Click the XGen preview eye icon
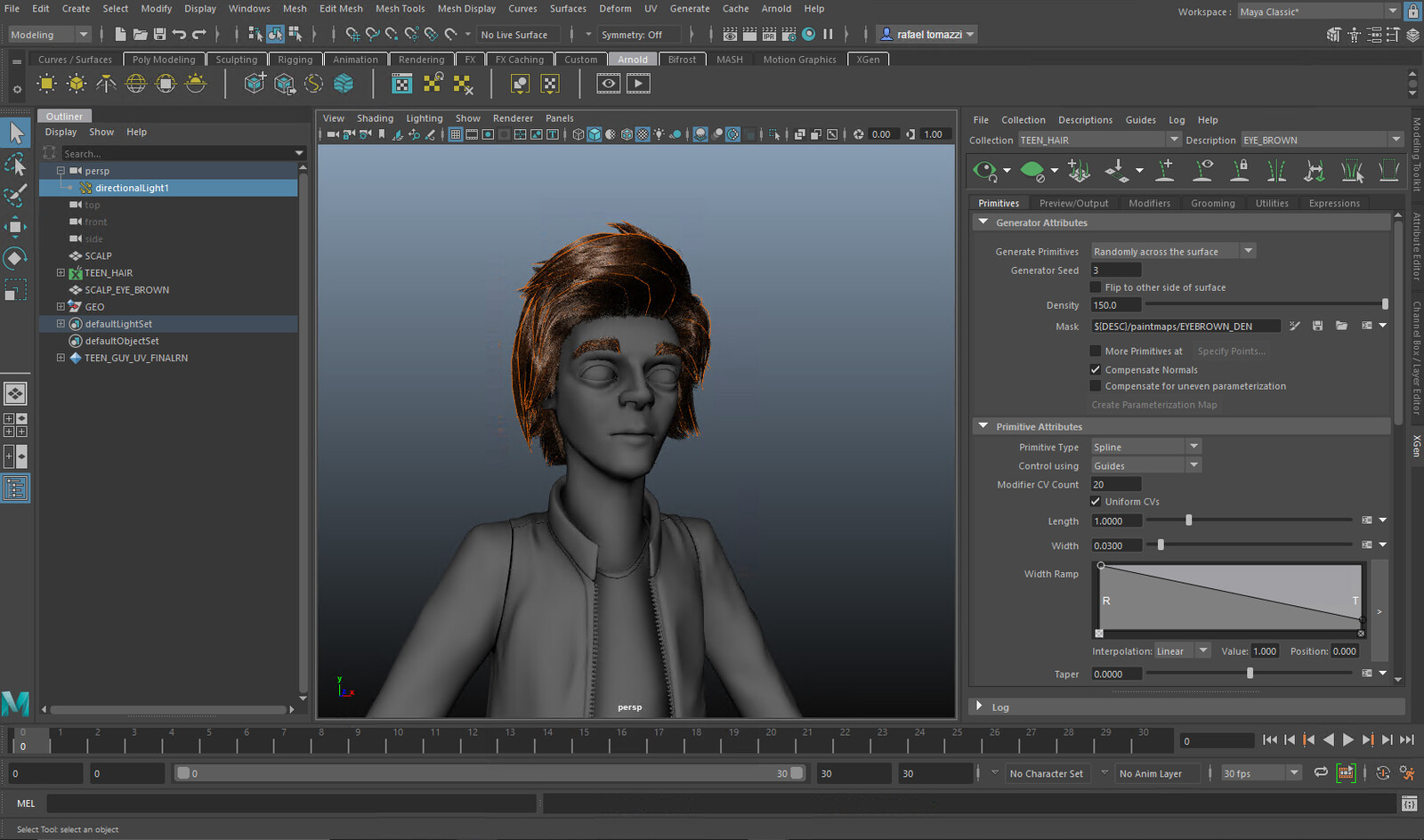The height and width of the screenshot is (840, 1424). 985,170
